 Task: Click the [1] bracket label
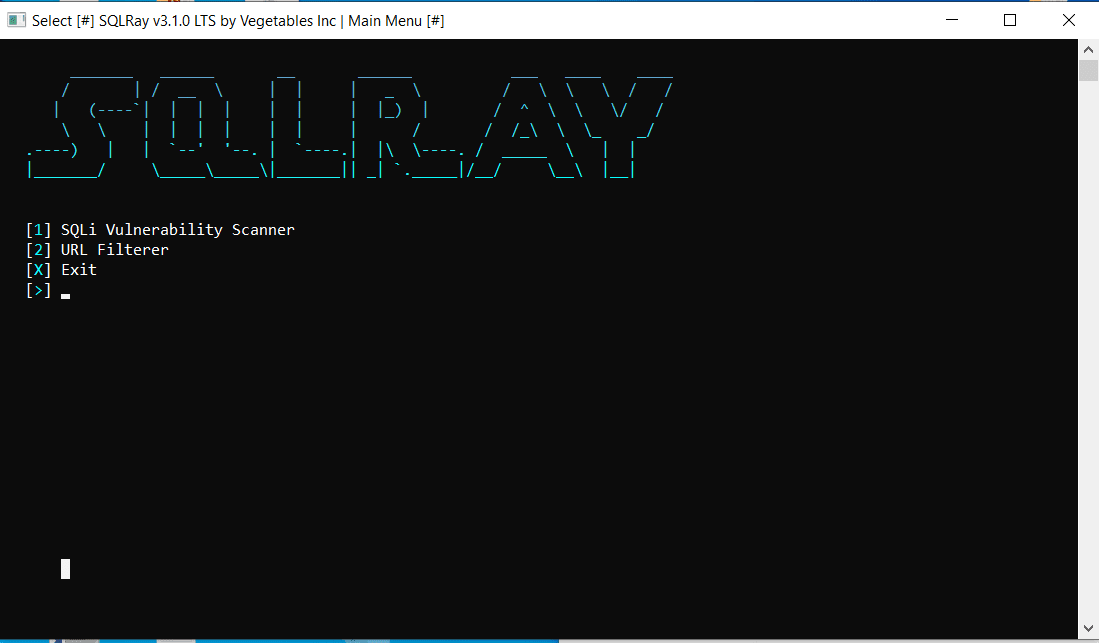click(x=39, y=229)
